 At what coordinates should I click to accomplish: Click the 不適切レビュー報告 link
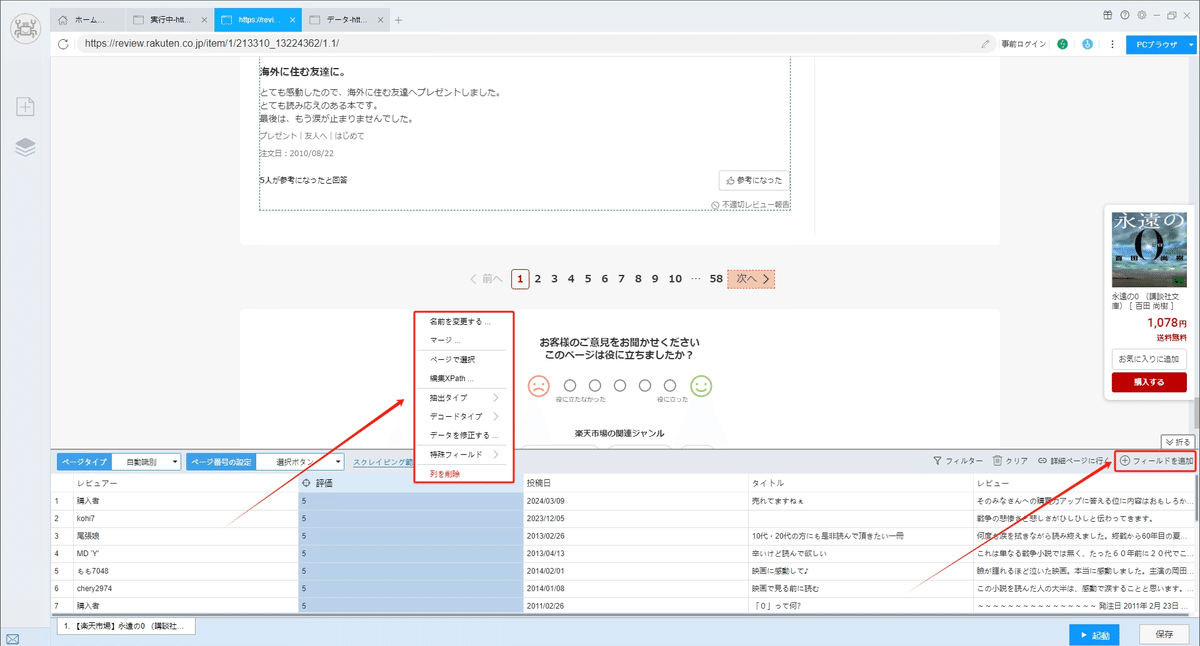click(x=750, y=204)
